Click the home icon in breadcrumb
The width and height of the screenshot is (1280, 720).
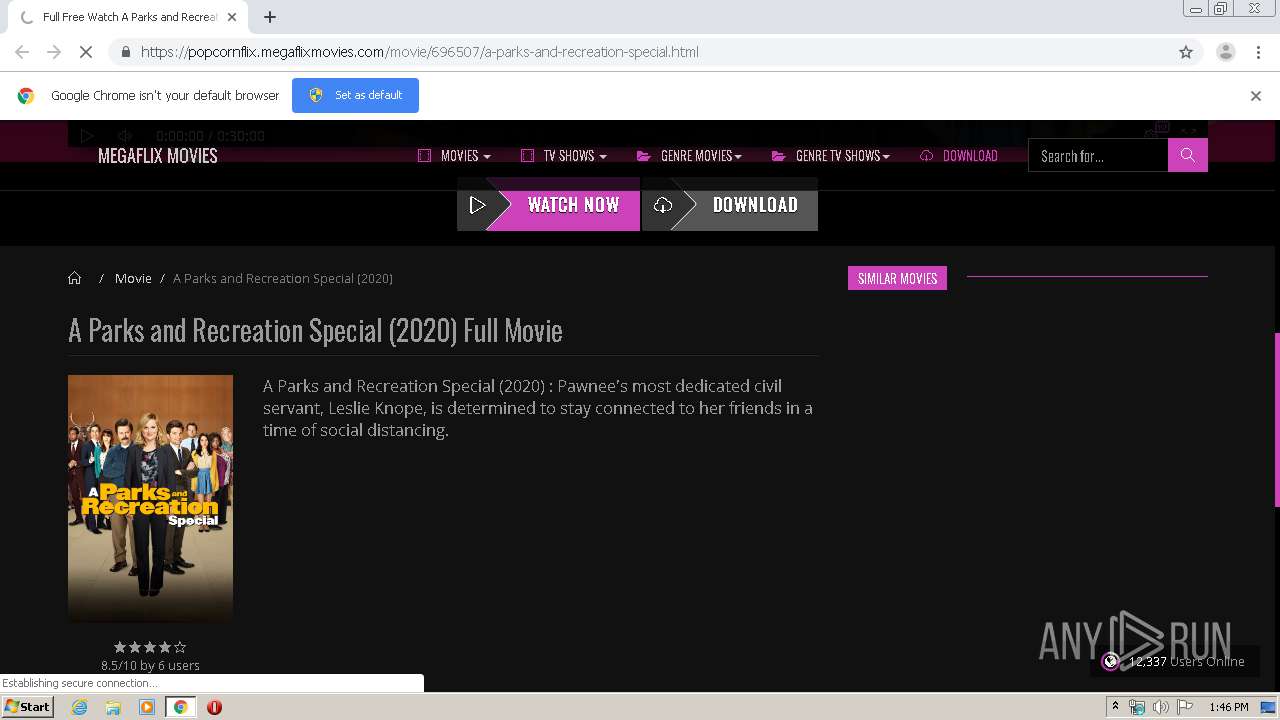tap(74, 278)
